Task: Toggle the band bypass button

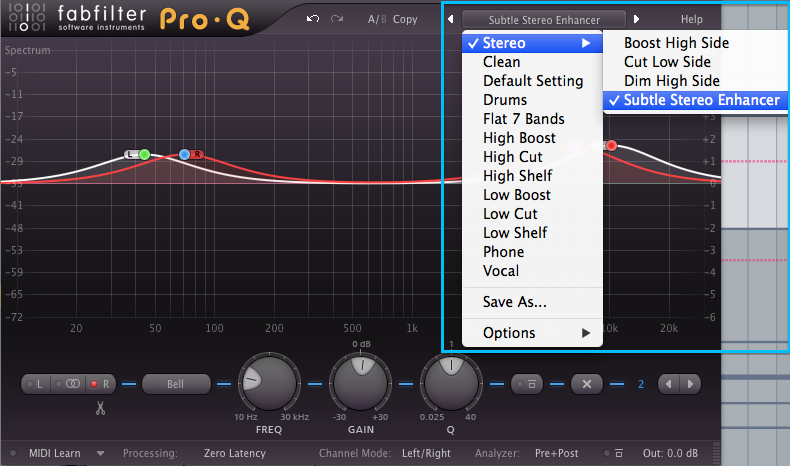Action: [527, 384]
